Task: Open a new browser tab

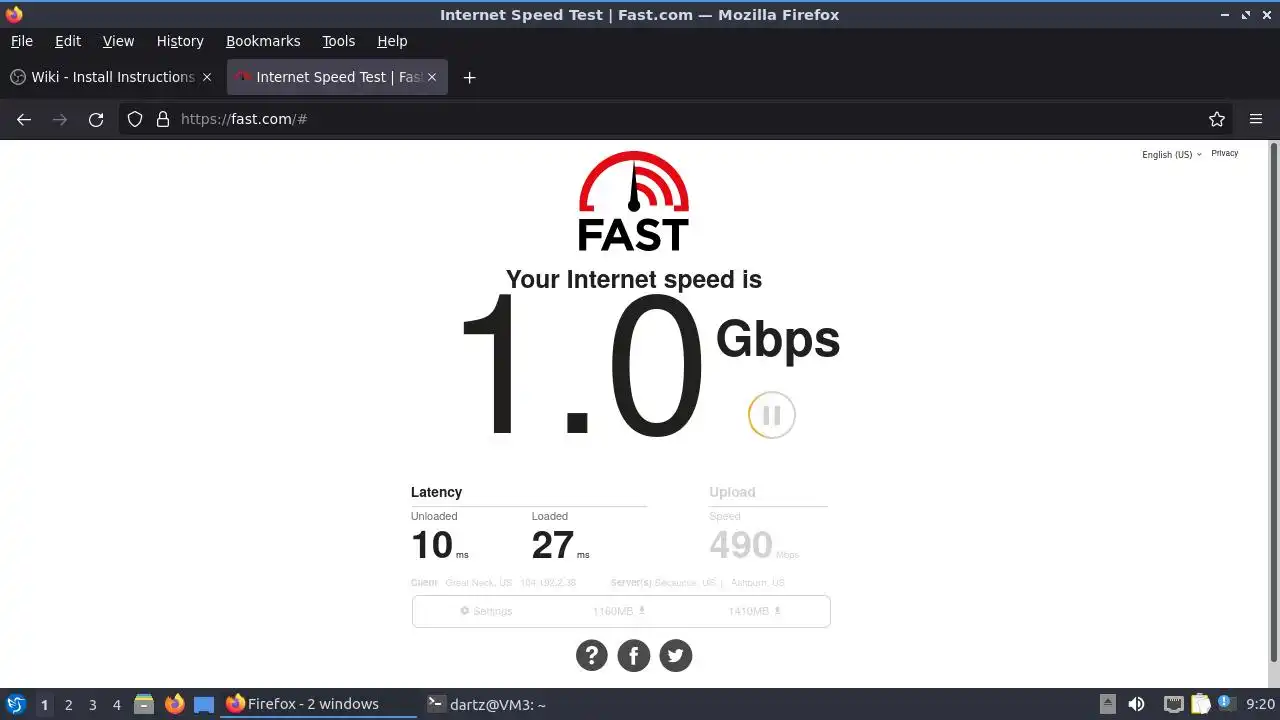Action: pos(469,77)
